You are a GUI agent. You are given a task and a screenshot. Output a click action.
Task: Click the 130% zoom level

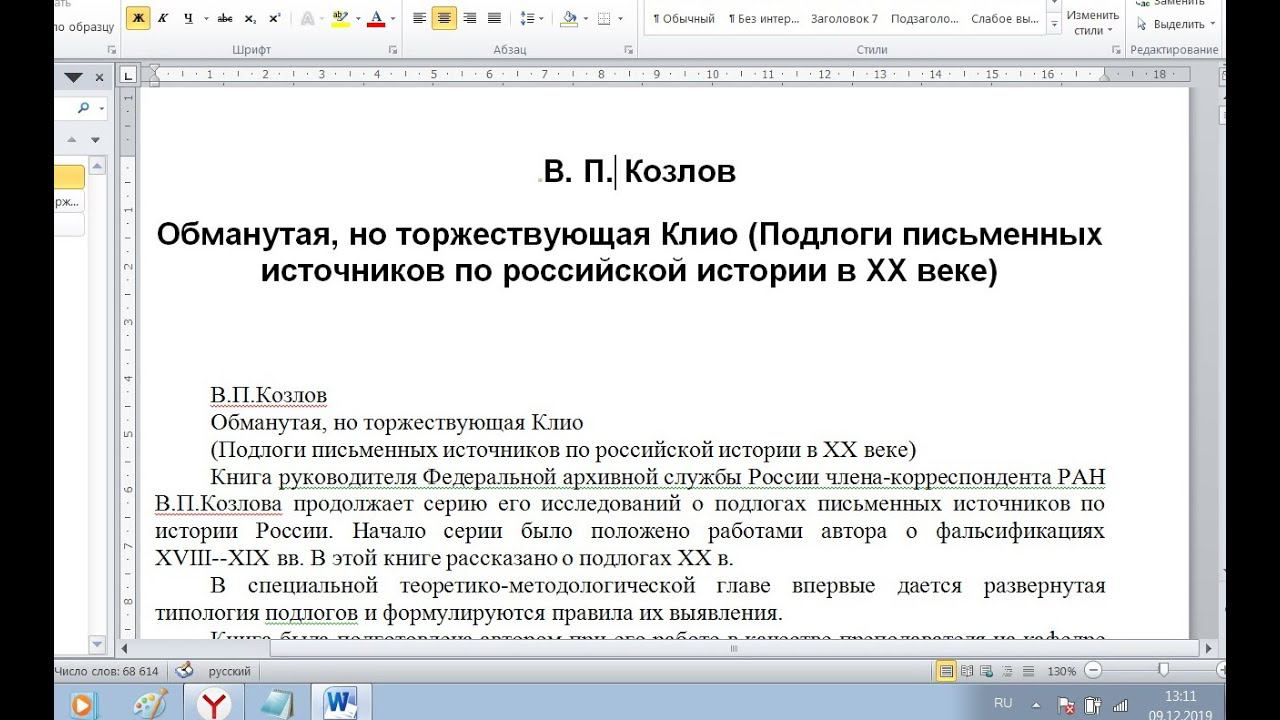click(1062, 671)
